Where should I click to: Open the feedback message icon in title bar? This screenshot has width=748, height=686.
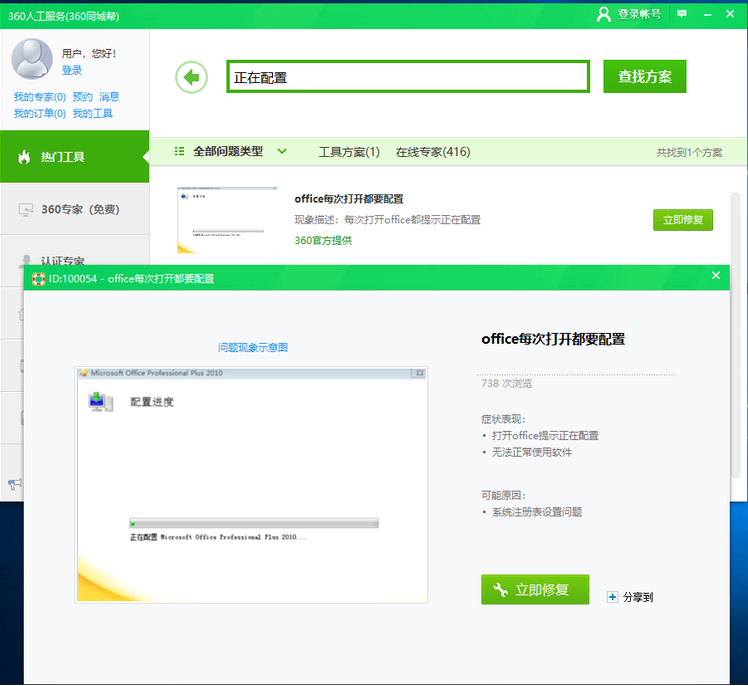pos(682,14)
